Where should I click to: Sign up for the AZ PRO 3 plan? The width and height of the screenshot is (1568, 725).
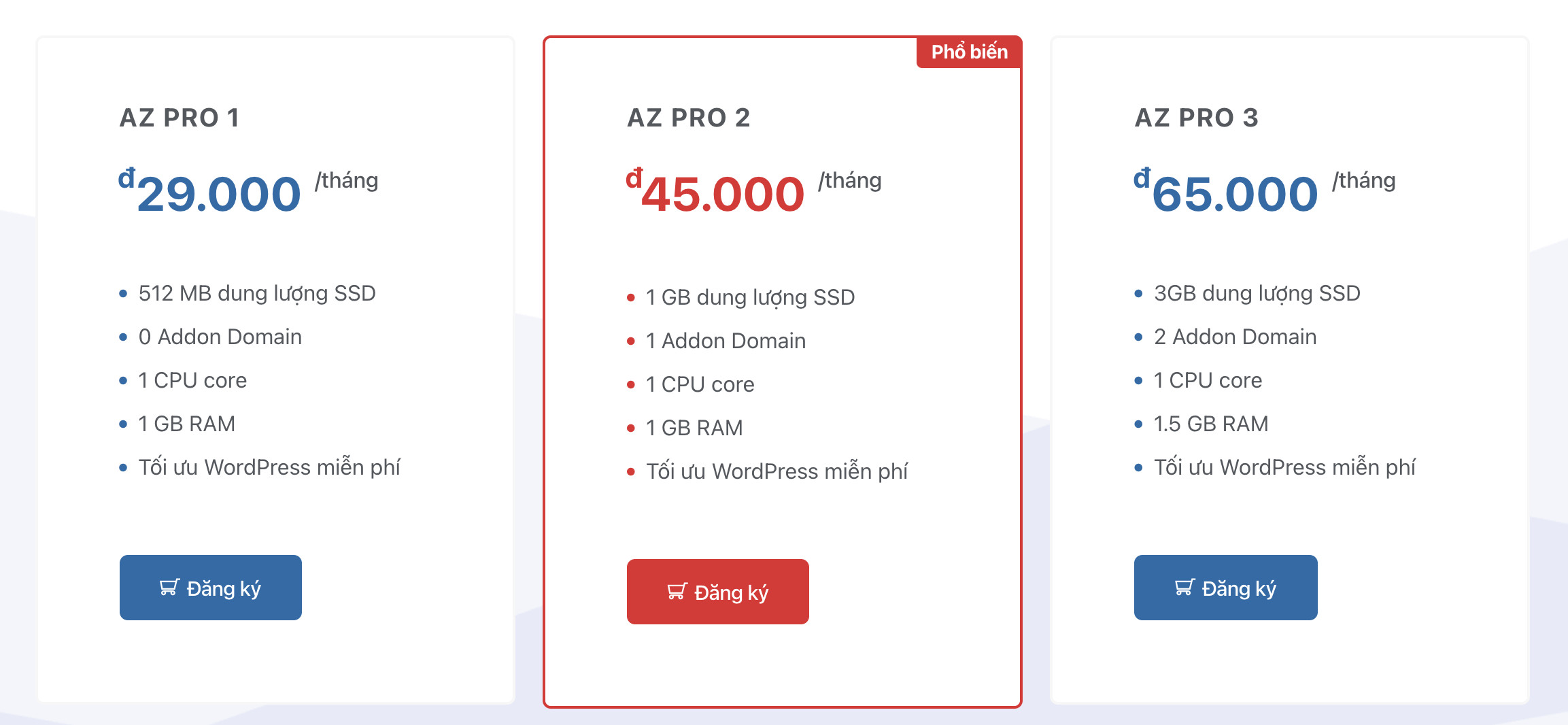pyautogui.click(x=1226, y=588)
